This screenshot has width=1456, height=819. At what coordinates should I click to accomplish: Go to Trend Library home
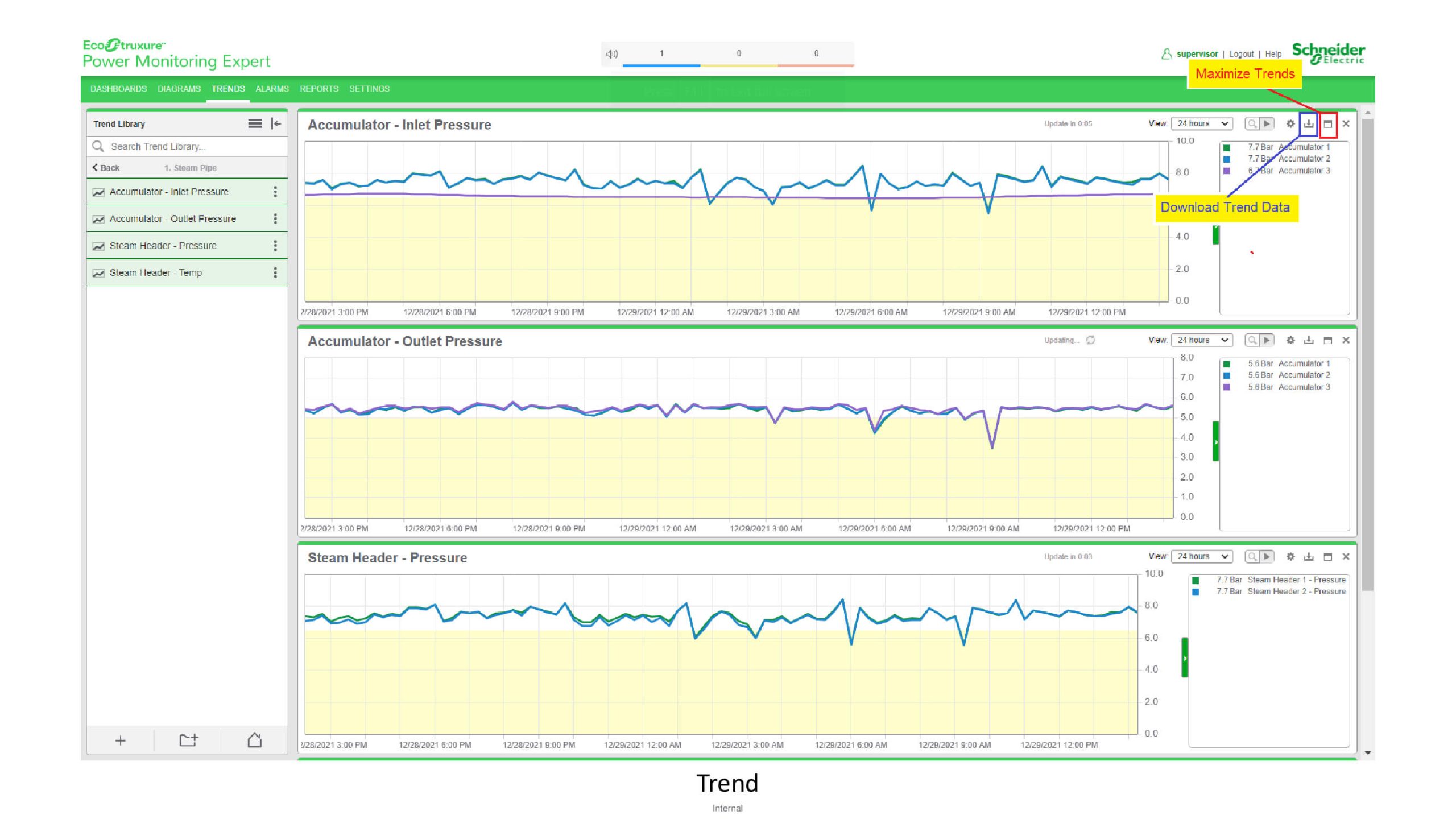point(255,741)
